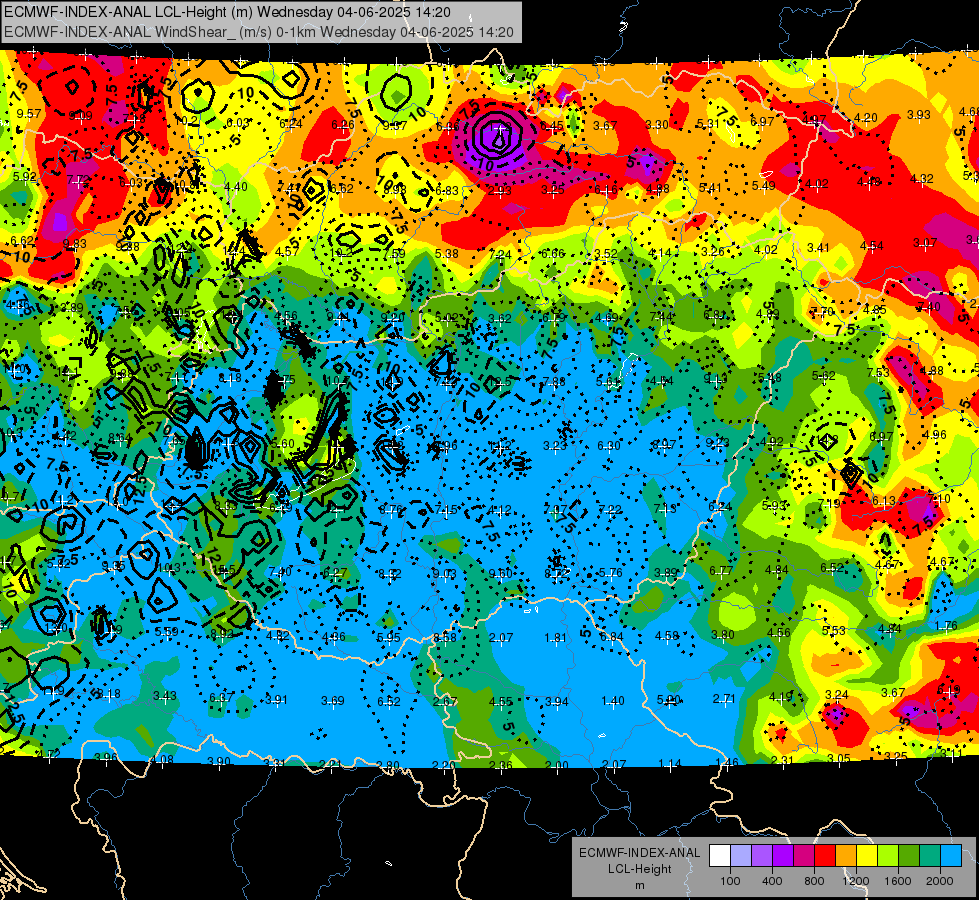Viewport: 979px width, 900px height.
Task: Click the grid value 3.41
Action: click(818, 248)
